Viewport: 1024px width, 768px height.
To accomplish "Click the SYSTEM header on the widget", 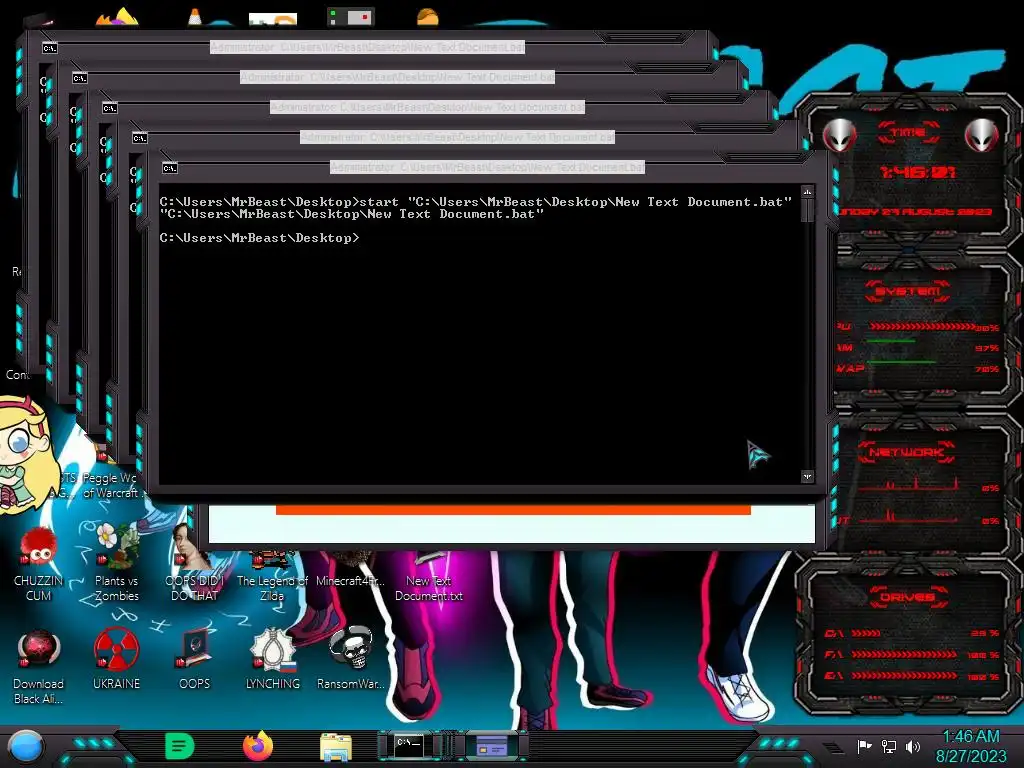I will coord(908,291).
